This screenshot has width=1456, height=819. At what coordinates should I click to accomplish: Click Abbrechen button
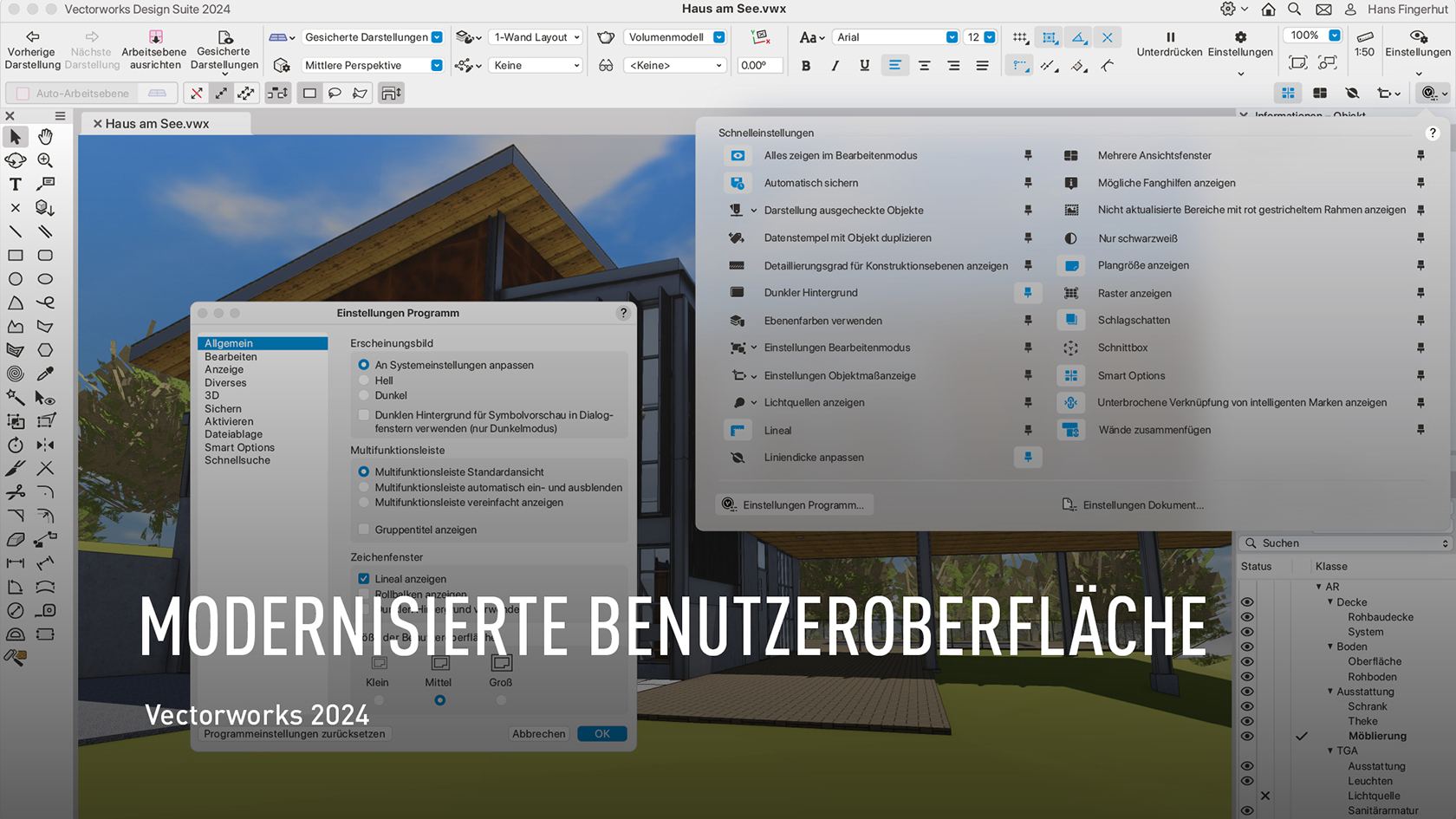point(538,734)
